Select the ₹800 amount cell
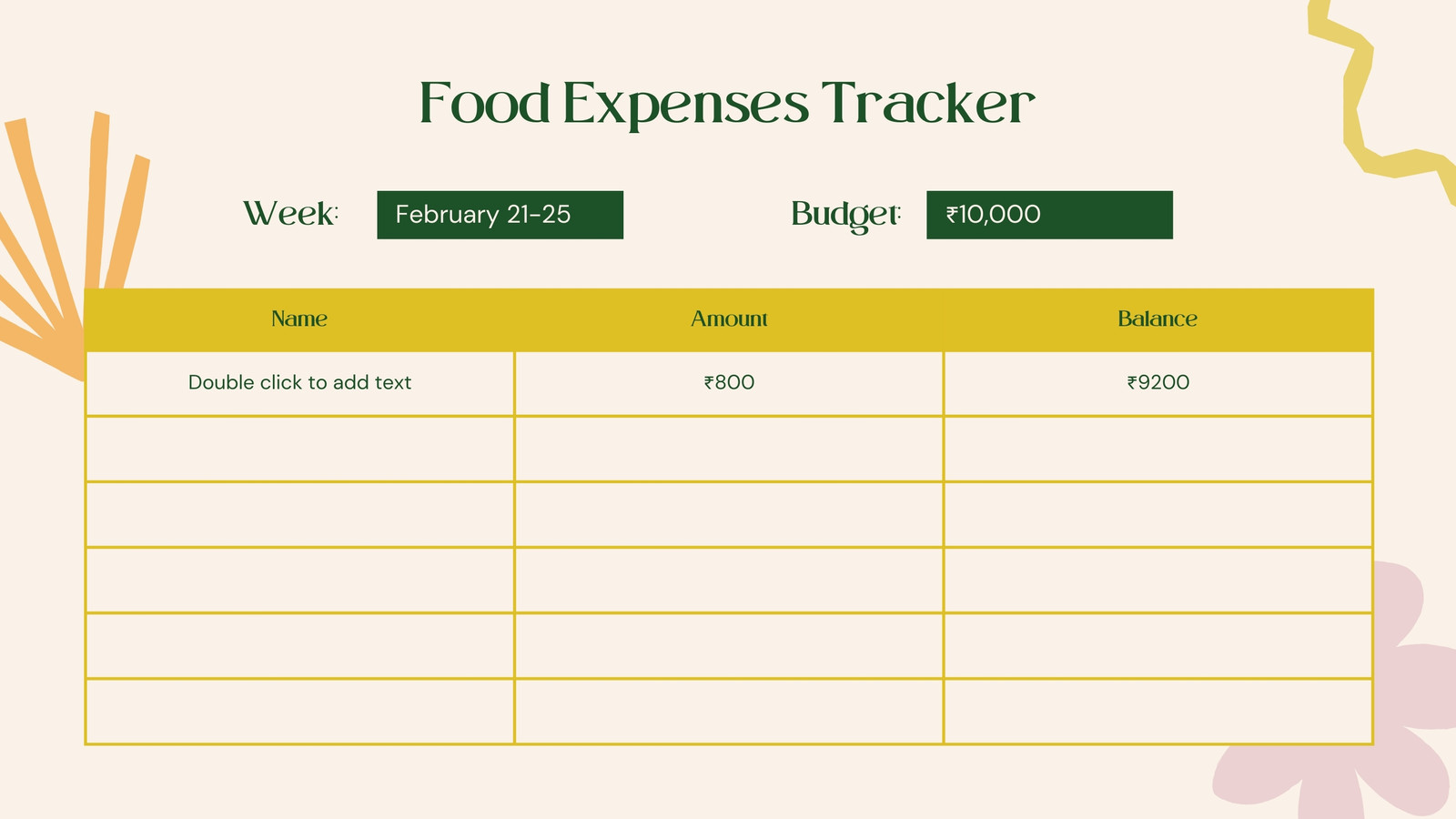Screen dimensions: 1456x819 729,383
